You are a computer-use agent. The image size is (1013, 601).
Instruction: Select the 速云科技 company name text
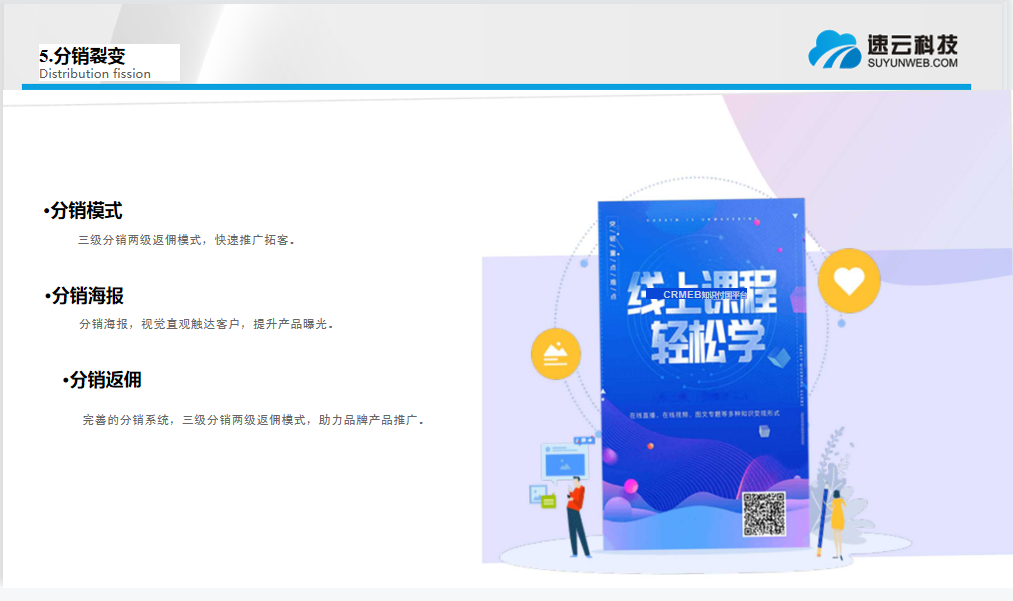[x=912, y=45]
